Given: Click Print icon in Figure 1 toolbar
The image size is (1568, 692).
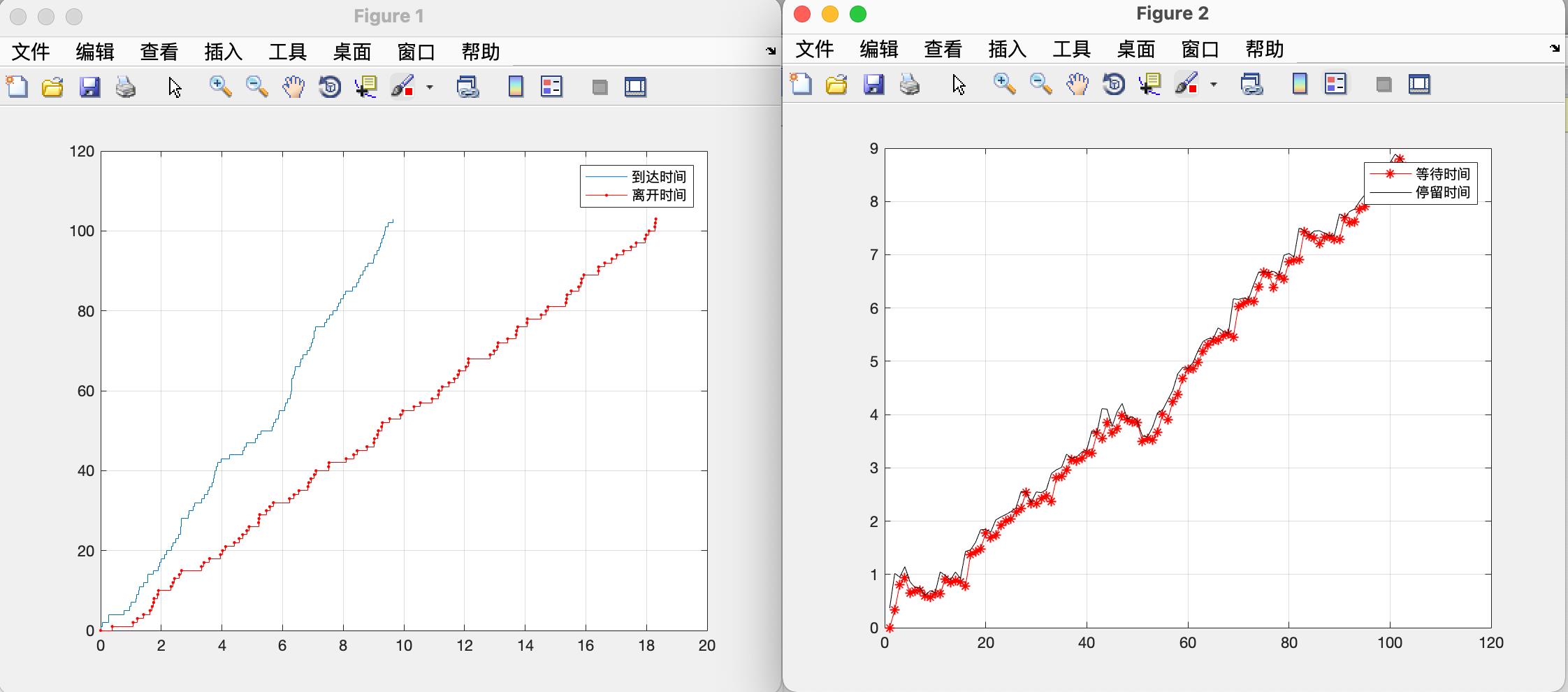Looking at the screenshot, I should click(126, 87).
